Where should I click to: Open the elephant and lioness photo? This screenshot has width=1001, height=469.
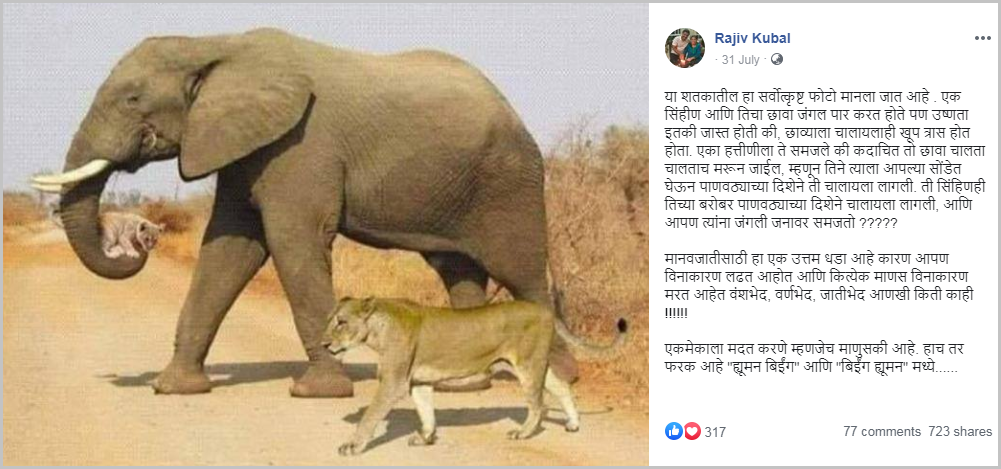[326, 234]
